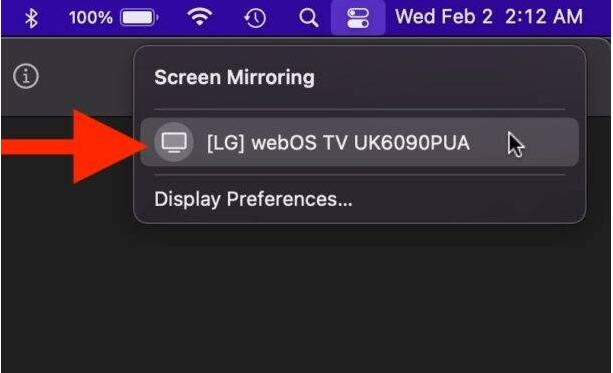Click the 2:12 AM clock

(544, 17)
